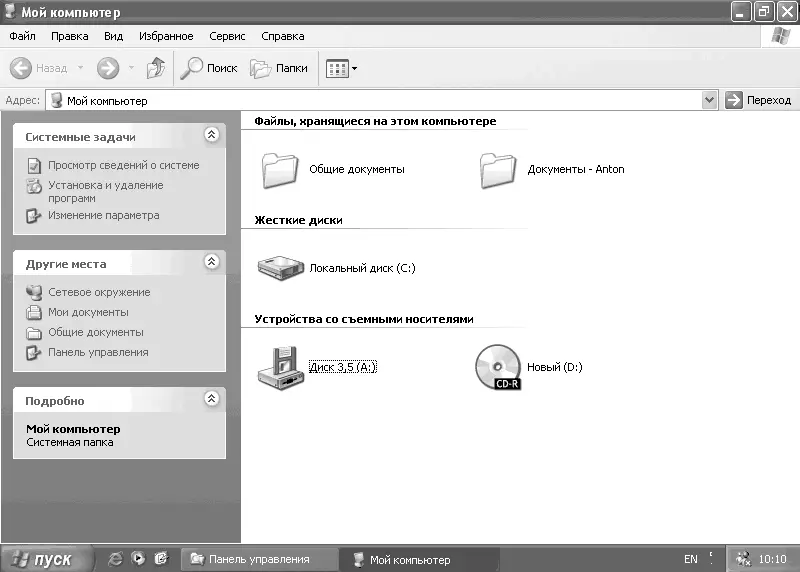Toggle the Папки folders pane
The height and width of the screenshot is (572, 800).
pos(279,68)
